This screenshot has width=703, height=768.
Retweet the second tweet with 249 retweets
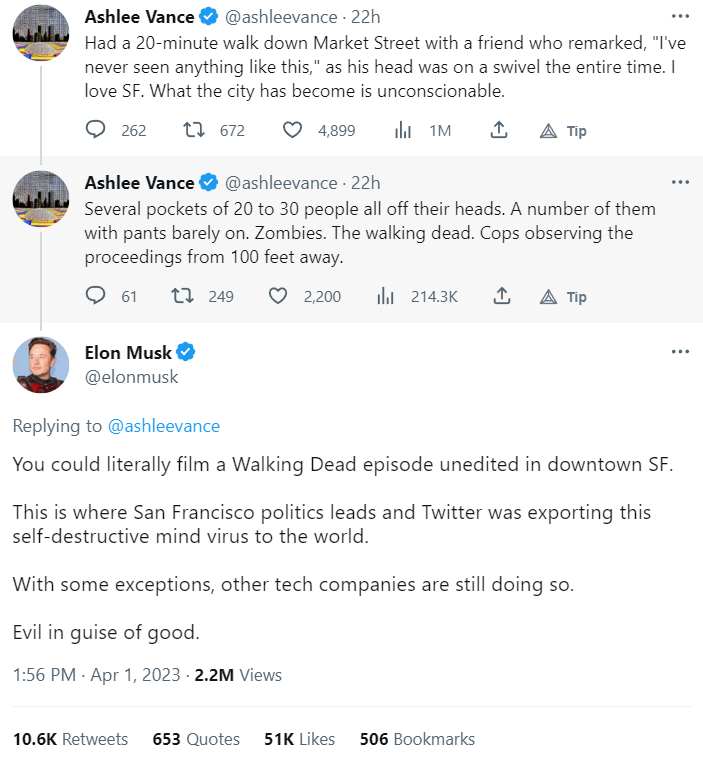[x=183, y=296]
